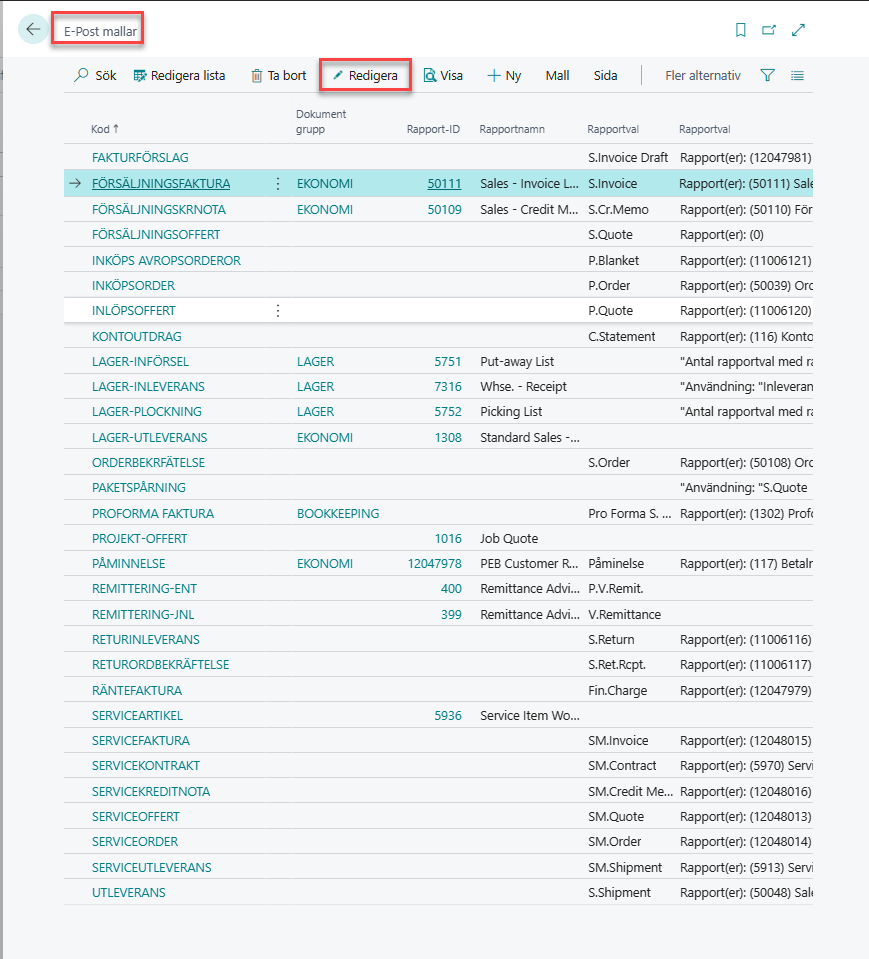Go back with the arrow button
The width and height of the screenshot is (869, 959).
(x=33, y=29)
